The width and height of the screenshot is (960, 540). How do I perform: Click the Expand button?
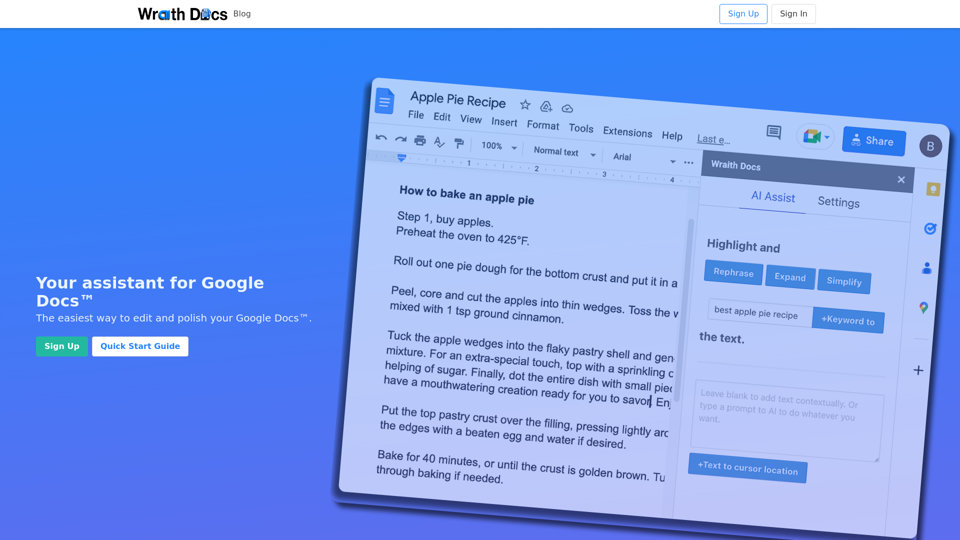790,277
